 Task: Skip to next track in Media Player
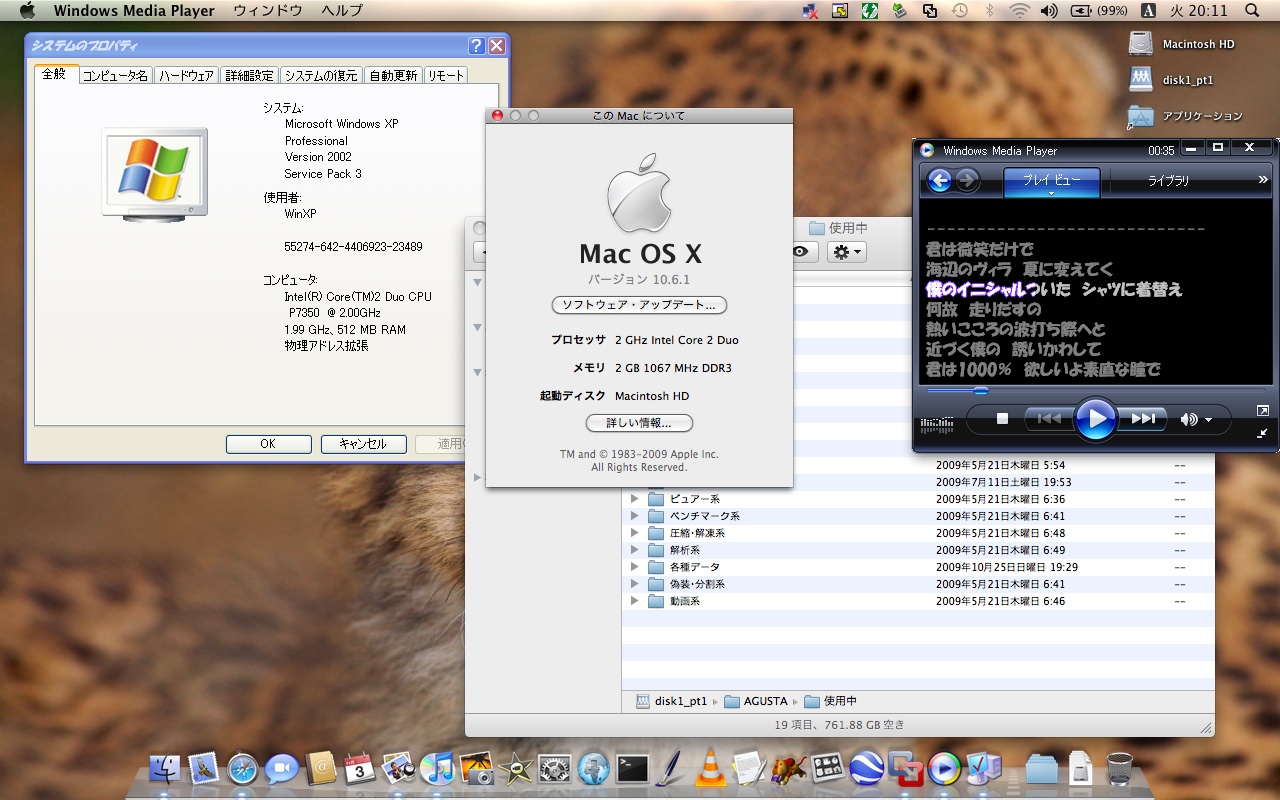click(x=1143, y=419)
